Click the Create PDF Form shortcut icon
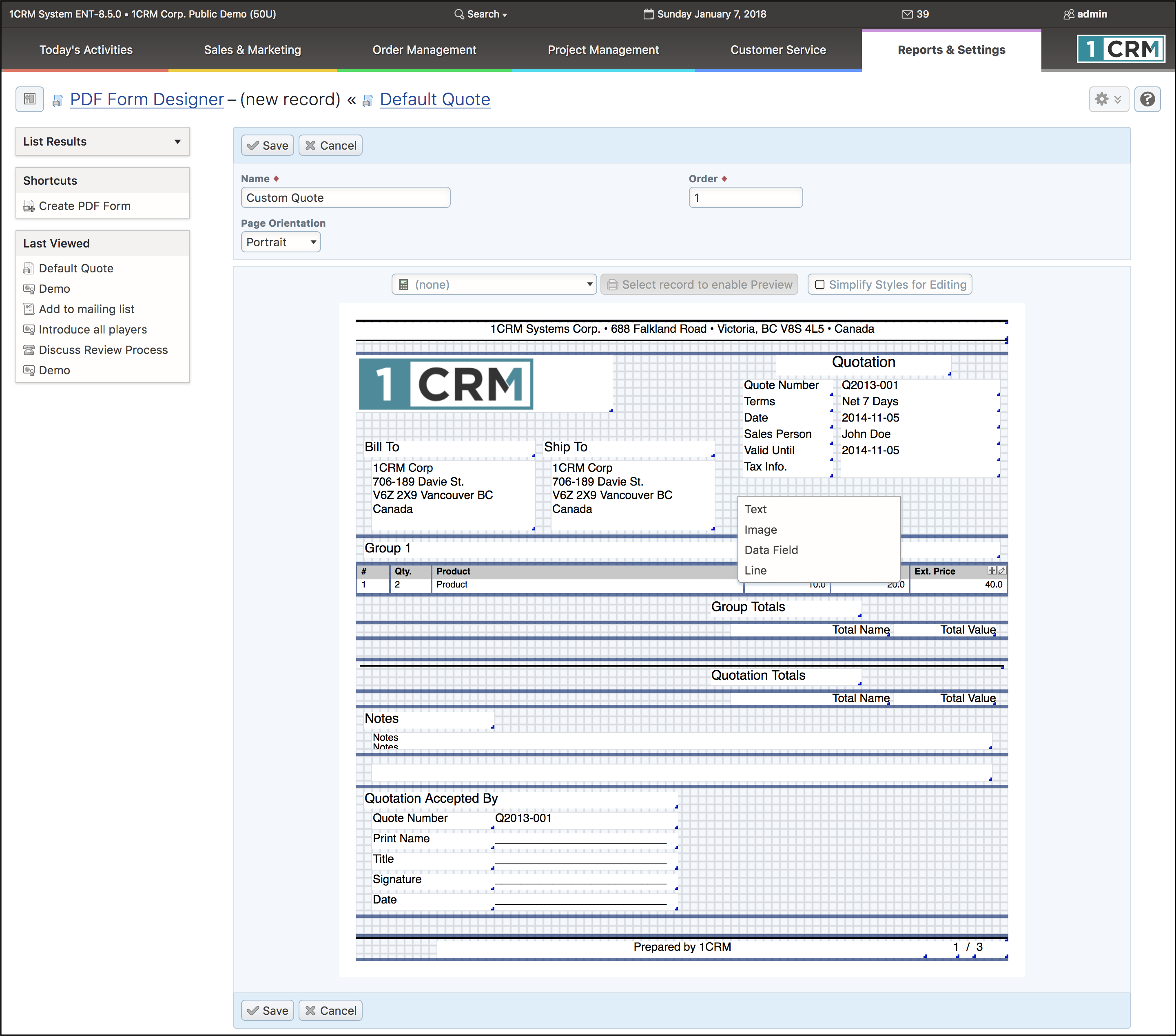Image resolution: width=1176 pixels, height=1036 pixels. pos(29,206)
